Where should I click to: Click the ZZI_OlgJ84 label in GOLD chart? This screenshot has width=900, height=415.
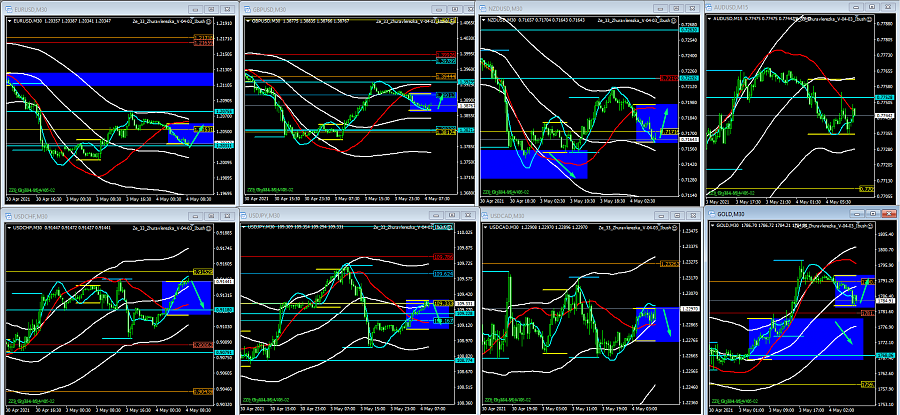point(735,400)
